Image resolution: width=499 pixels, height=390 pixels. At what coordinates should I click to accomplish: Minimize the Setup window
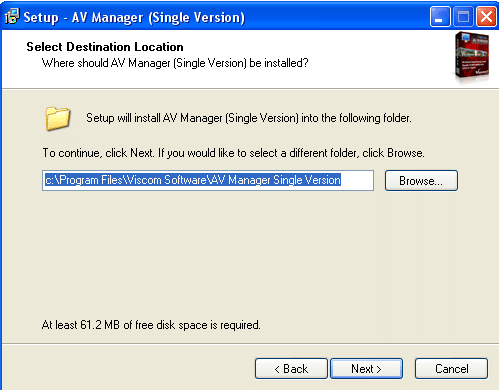[x=440, y=17]
